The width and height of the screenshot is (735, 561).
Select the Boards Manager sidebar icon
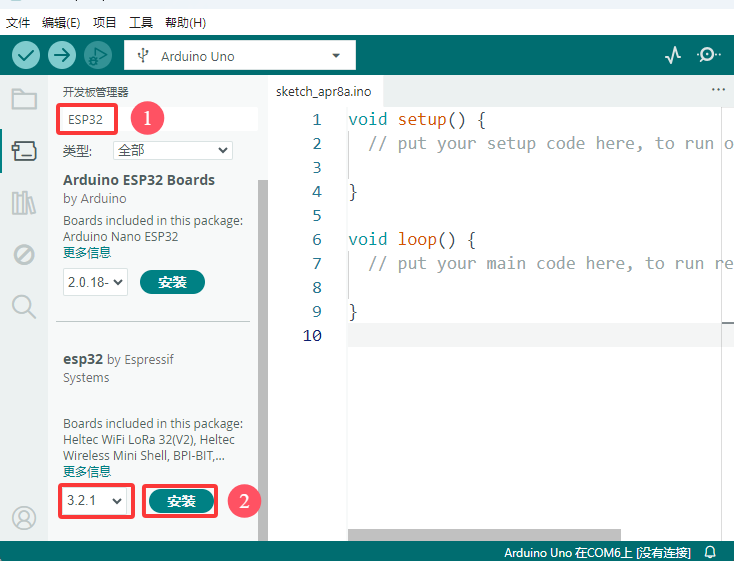pos(24,151)
